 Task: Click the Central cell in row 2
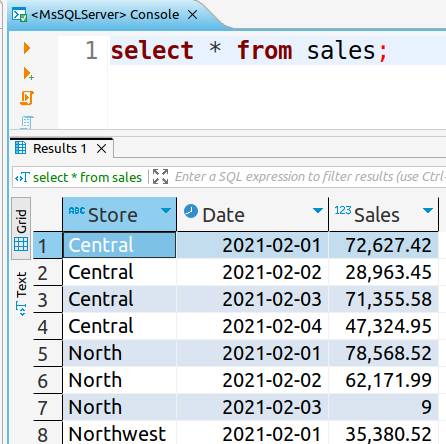(x=119, y=272)
